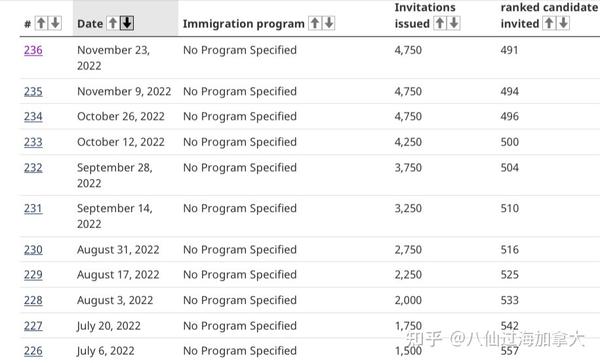Screen dimensions: 600x363
Task: Click the active Date descending sort arrow
Action: click(x=127, y=23)
